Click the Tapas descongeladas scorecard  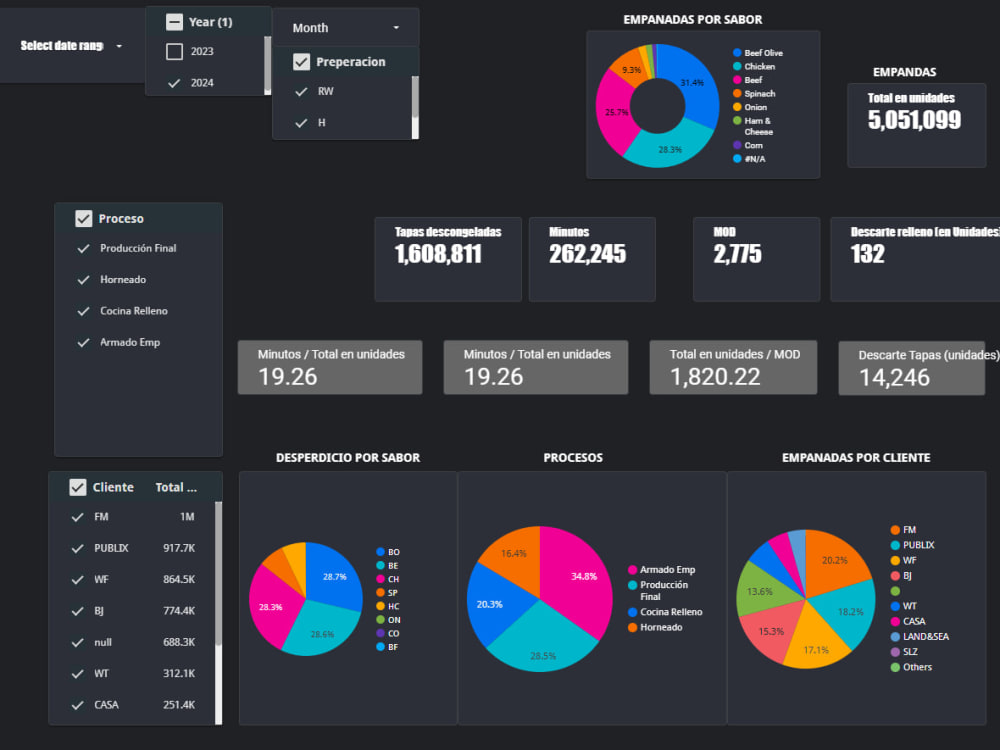448,259
